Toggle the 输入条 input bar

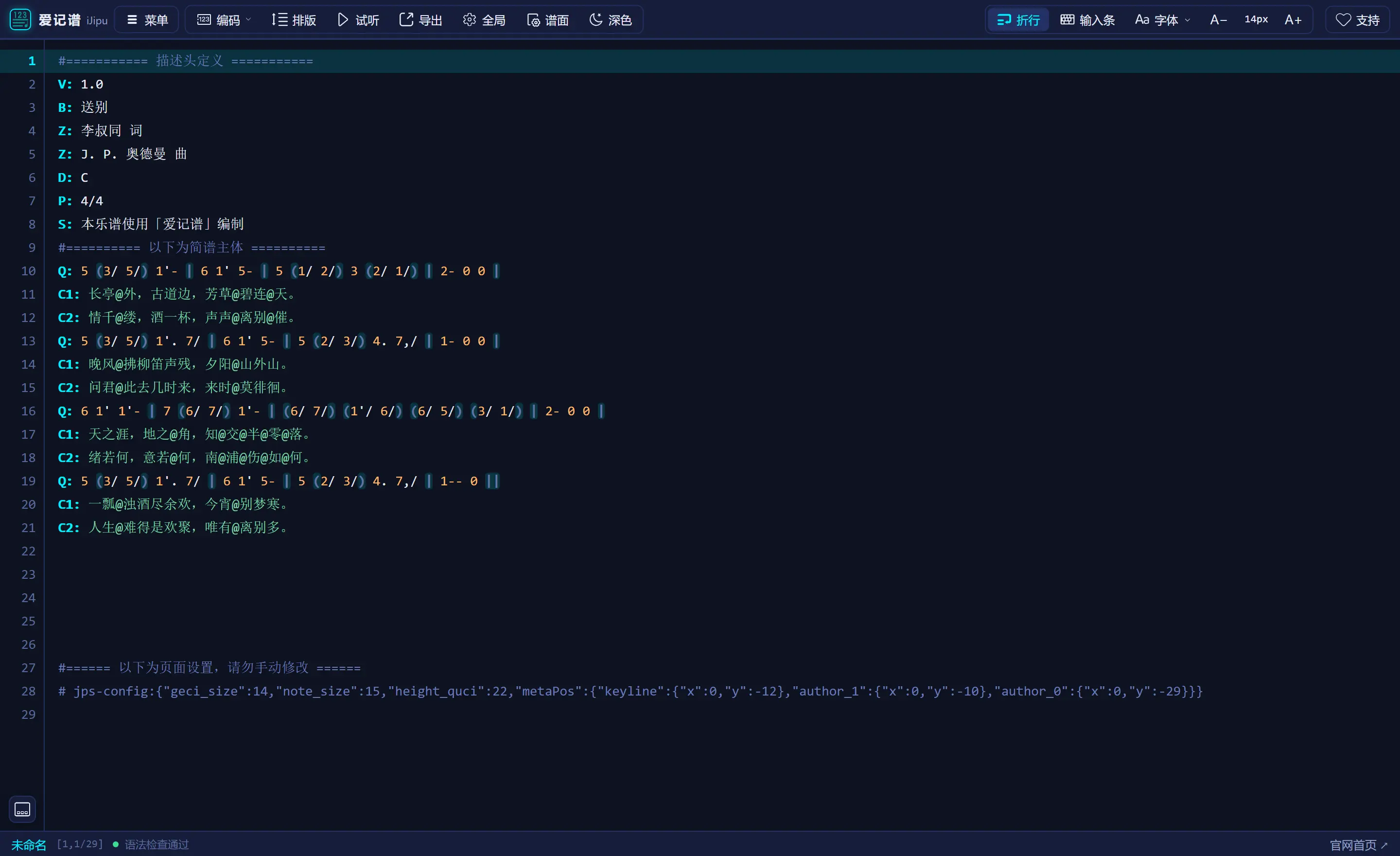(x=1087, y=20)
